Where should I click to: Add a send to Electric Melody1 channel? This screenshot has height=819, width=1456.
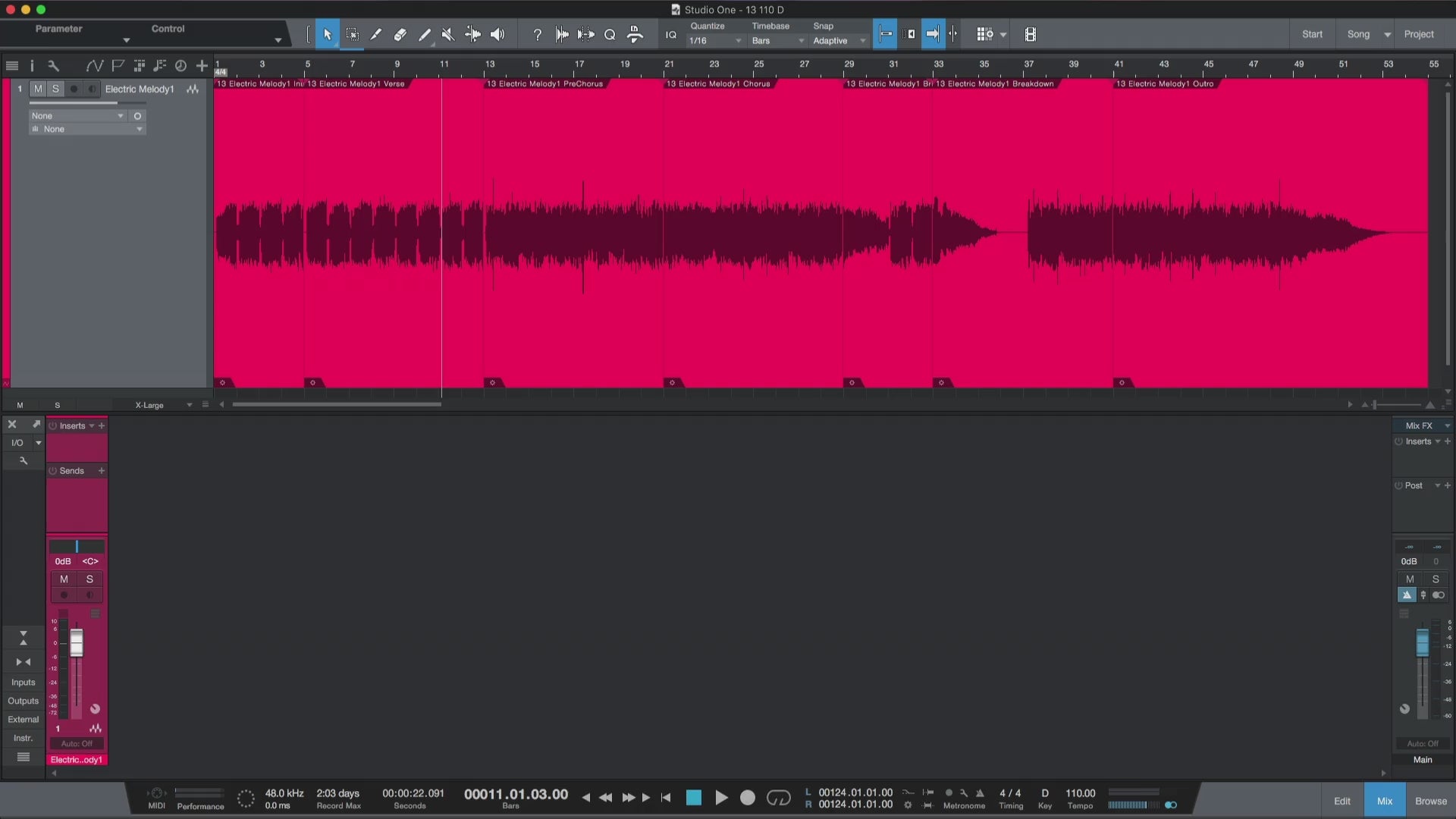[101, 471]
